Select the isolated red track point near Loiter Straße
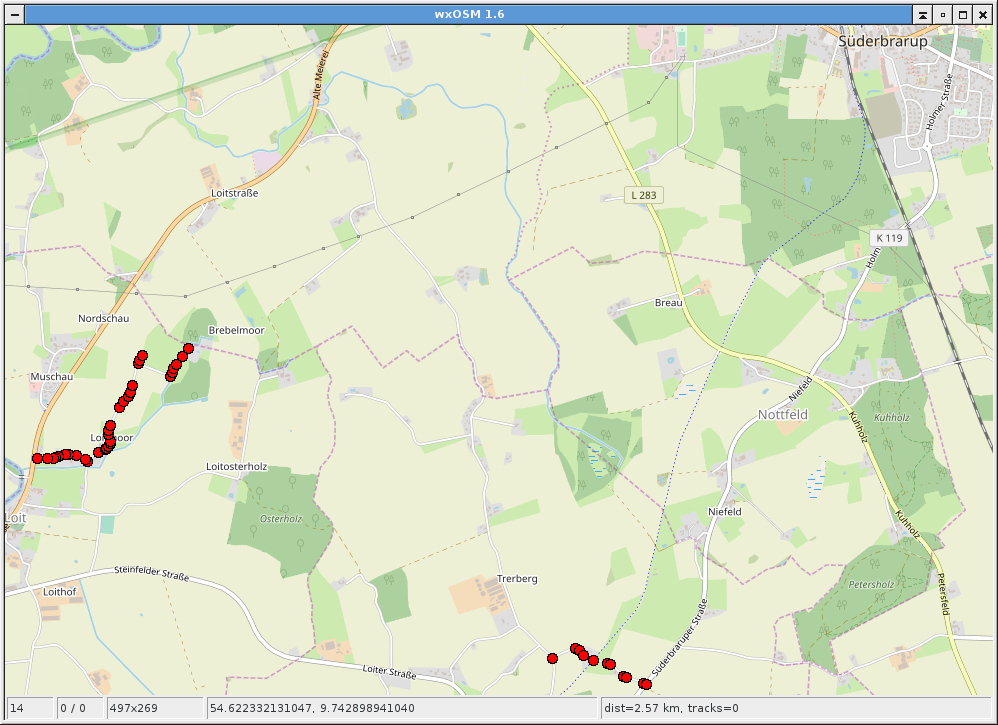 552,658
